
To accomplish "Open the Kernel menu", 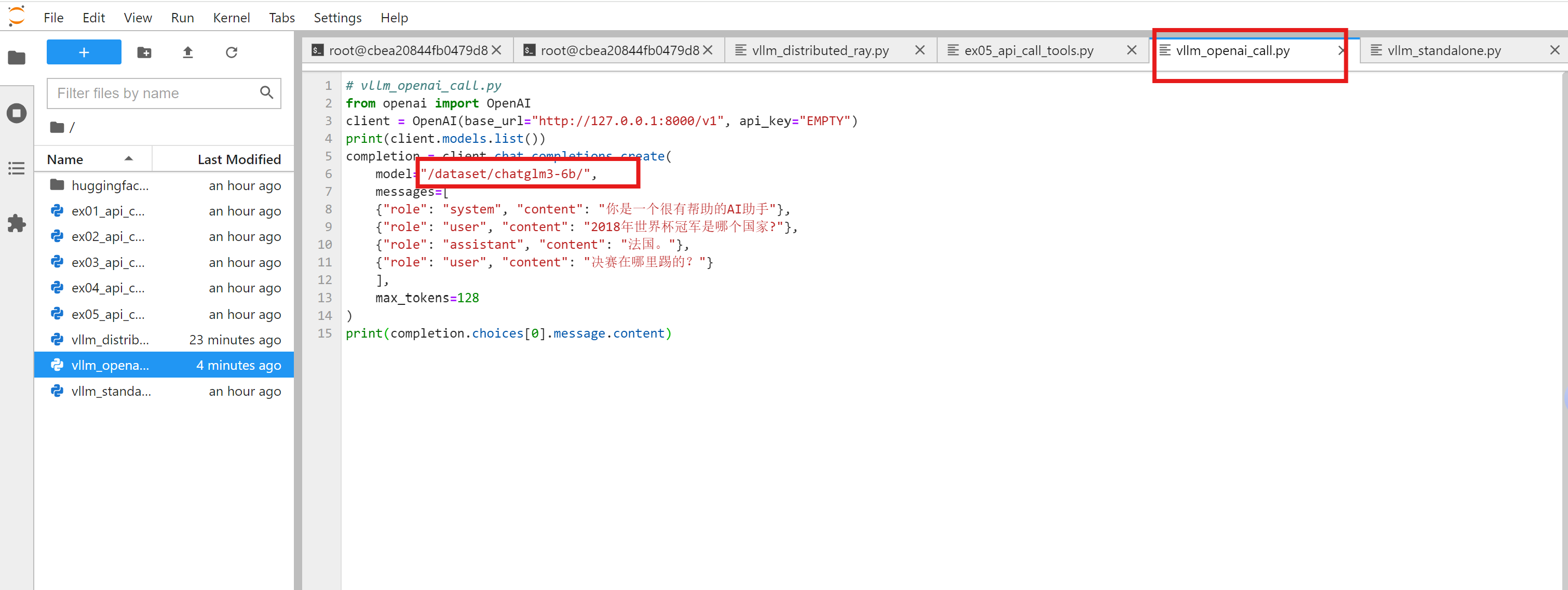I will [x=231, y=18].
